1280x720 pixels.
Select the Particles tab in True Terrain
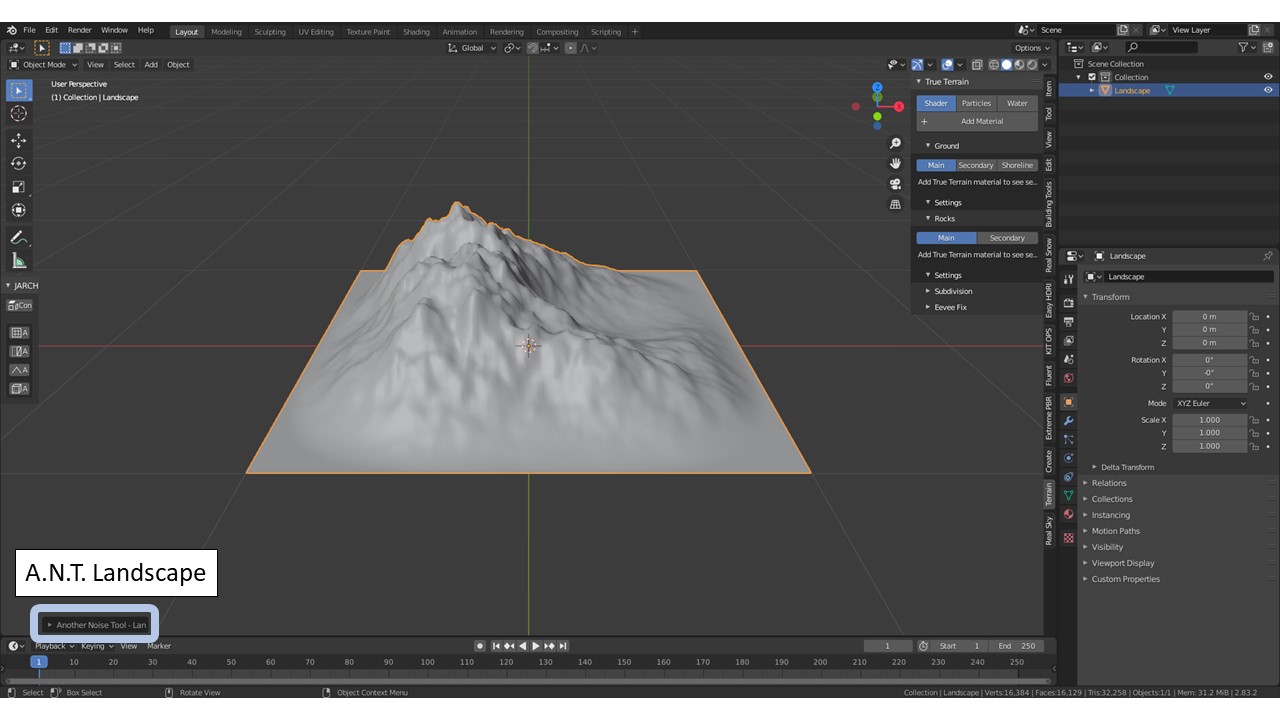point(976,103)
